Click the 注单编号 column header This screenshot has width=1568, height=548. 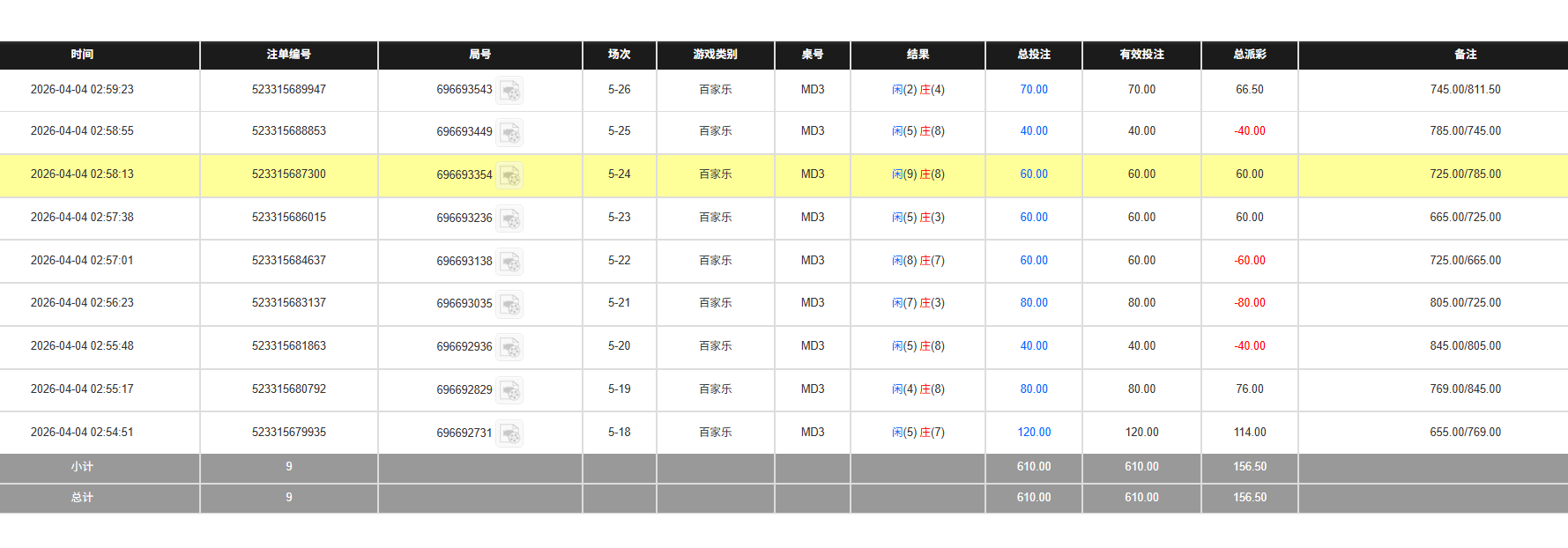289,55
